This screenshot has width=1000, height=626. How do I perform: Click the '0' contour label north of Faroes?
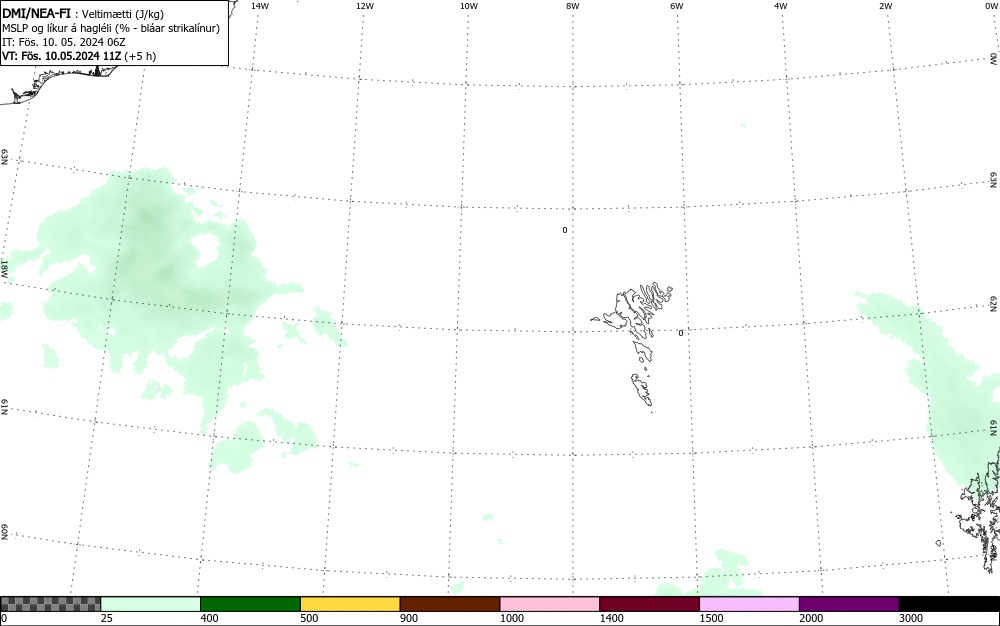point(564,230)
